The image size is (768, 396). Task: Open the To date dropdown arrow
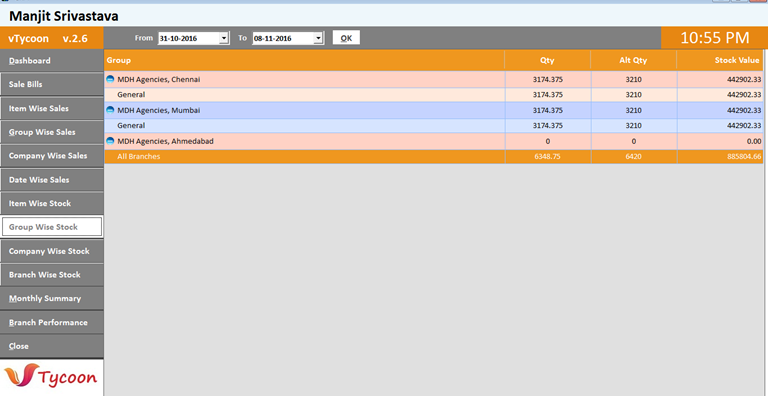point(319,38)
